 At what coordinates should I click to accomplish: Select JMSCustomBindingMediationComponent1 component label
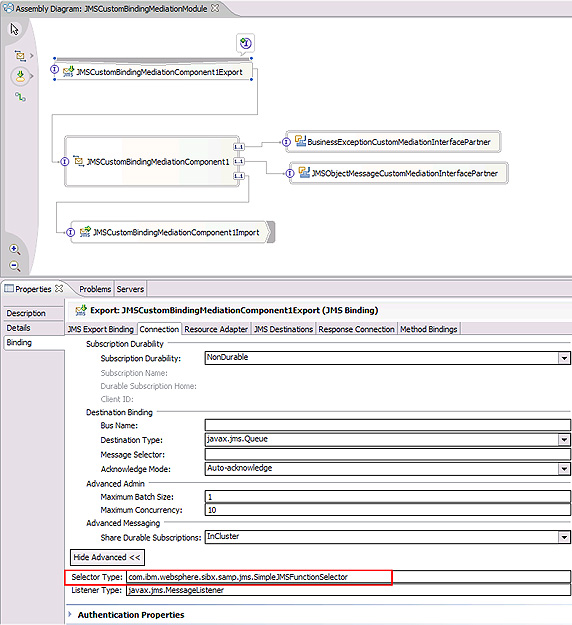[158, 162]
